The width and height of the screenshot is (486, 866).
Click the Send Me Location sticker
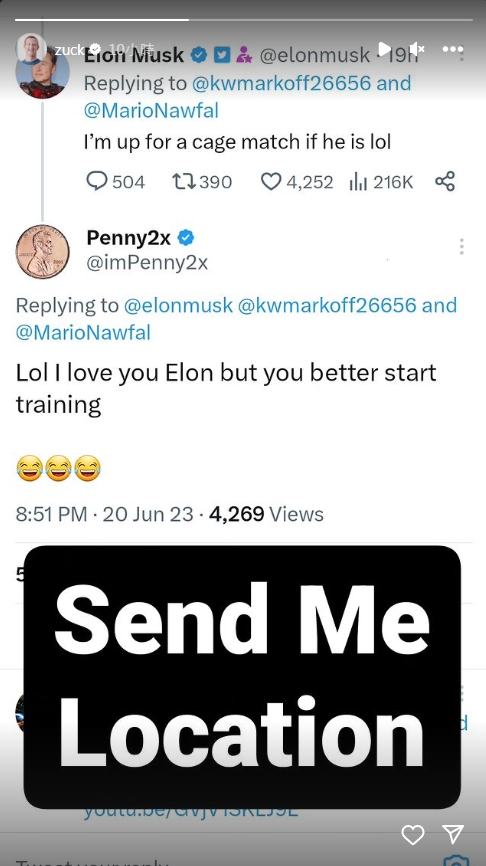242,677
